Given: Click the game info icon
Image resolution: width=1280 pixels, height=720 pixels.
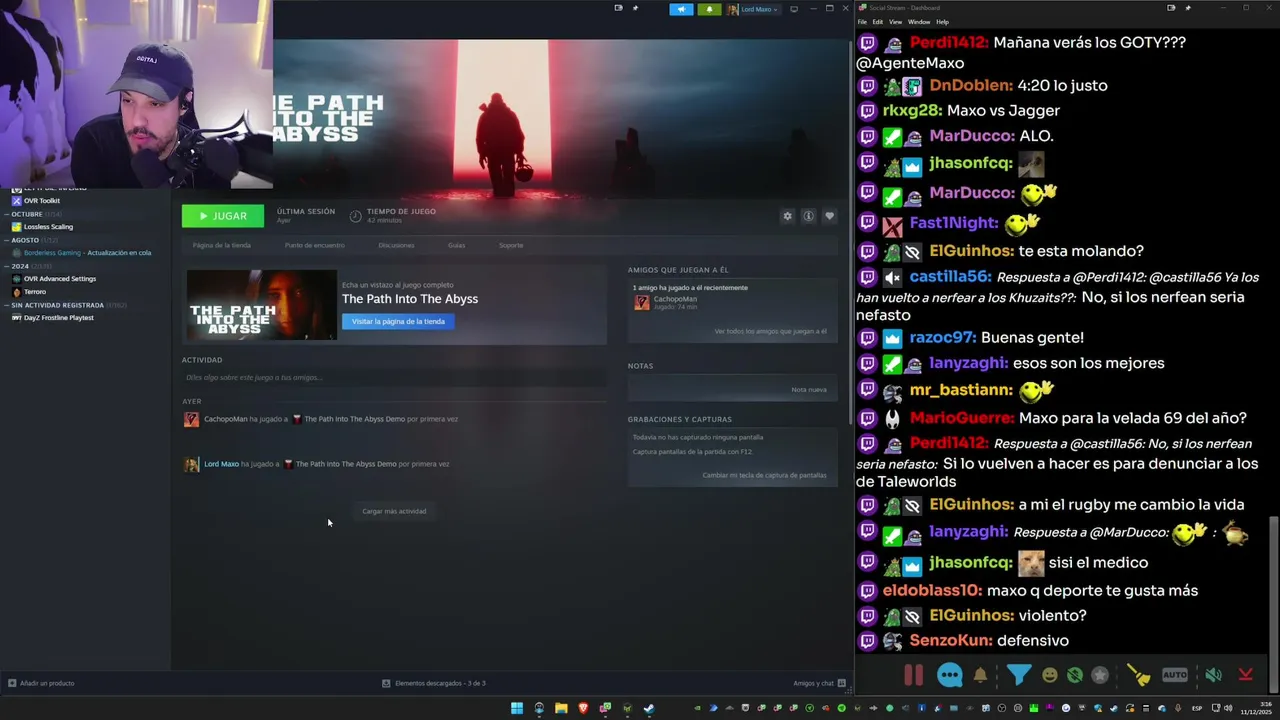Looking at the screenshot, I should [808, 216].
